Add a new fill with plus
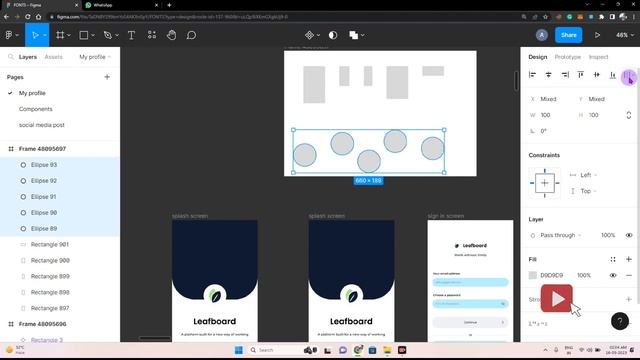This screenshot has width=640, height=360. point(629,259)
